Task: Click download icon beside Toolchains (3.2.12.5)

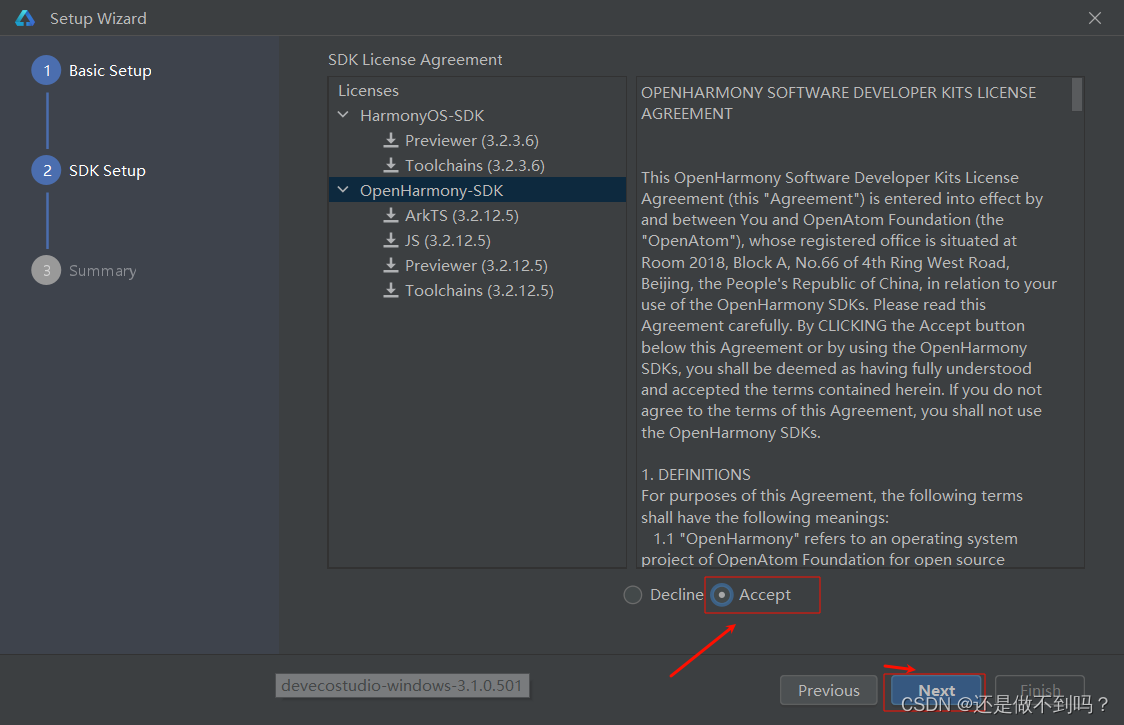Action: (x=391, y=290)
